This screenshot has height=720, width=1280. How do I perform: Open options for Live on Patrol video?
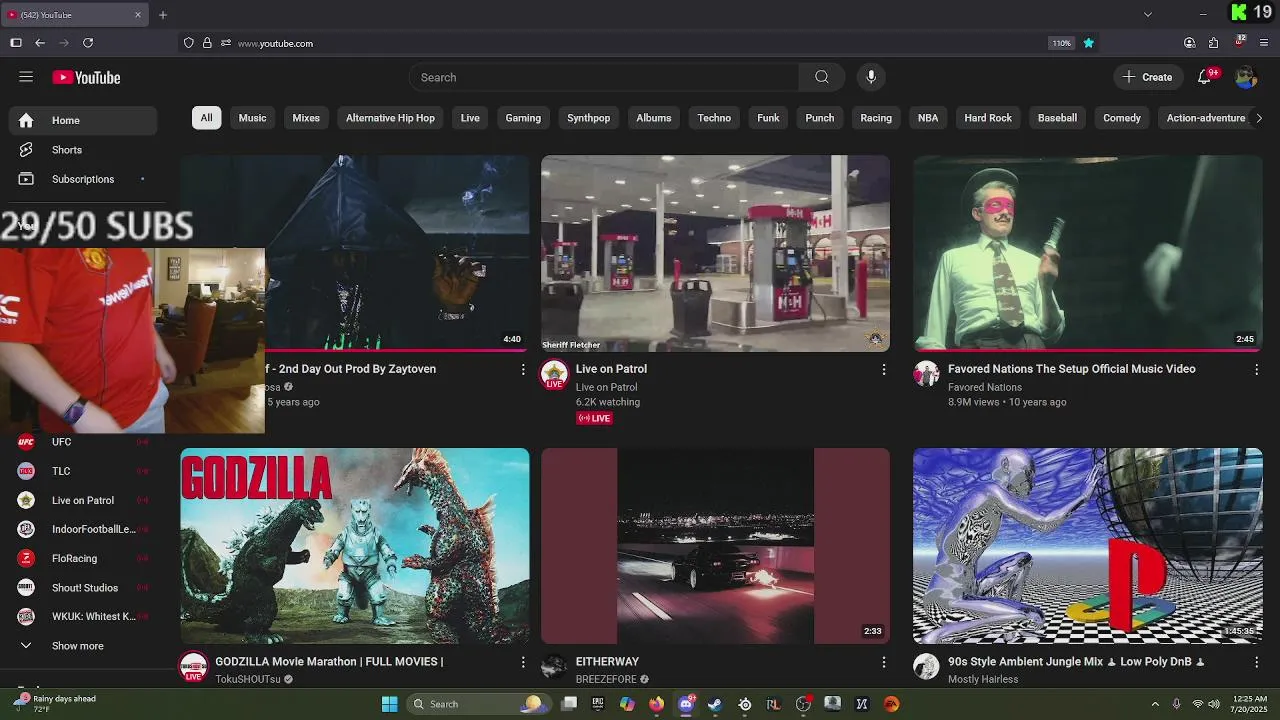tap(883, 370)
